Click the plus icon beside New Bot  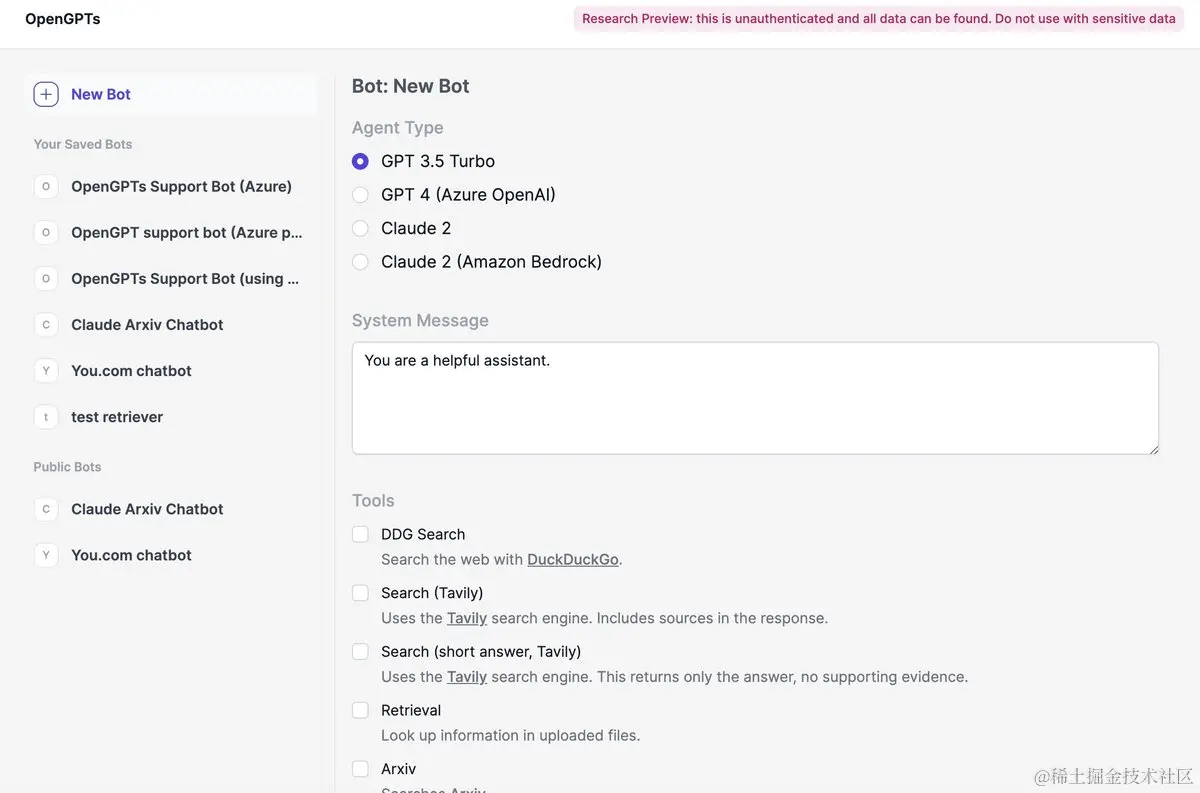46,94
